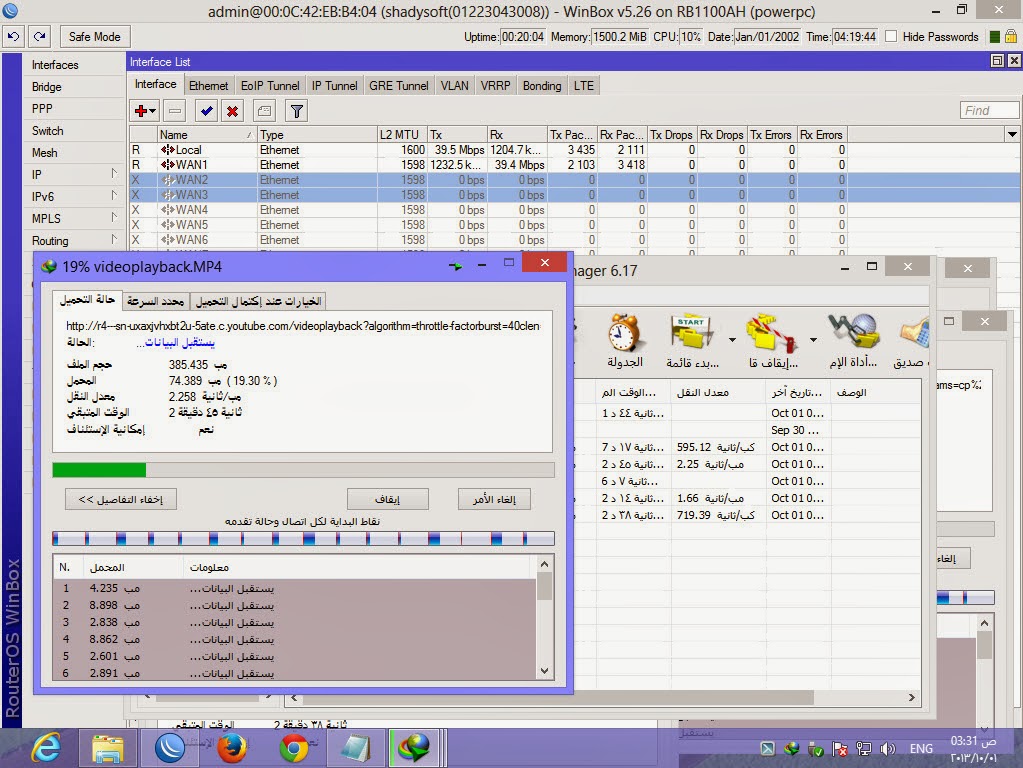This screenshot has height=768, width=1023.
Task: Expand the IP submenu arrow
Action: pyautogui.click(x=114, y=174)
